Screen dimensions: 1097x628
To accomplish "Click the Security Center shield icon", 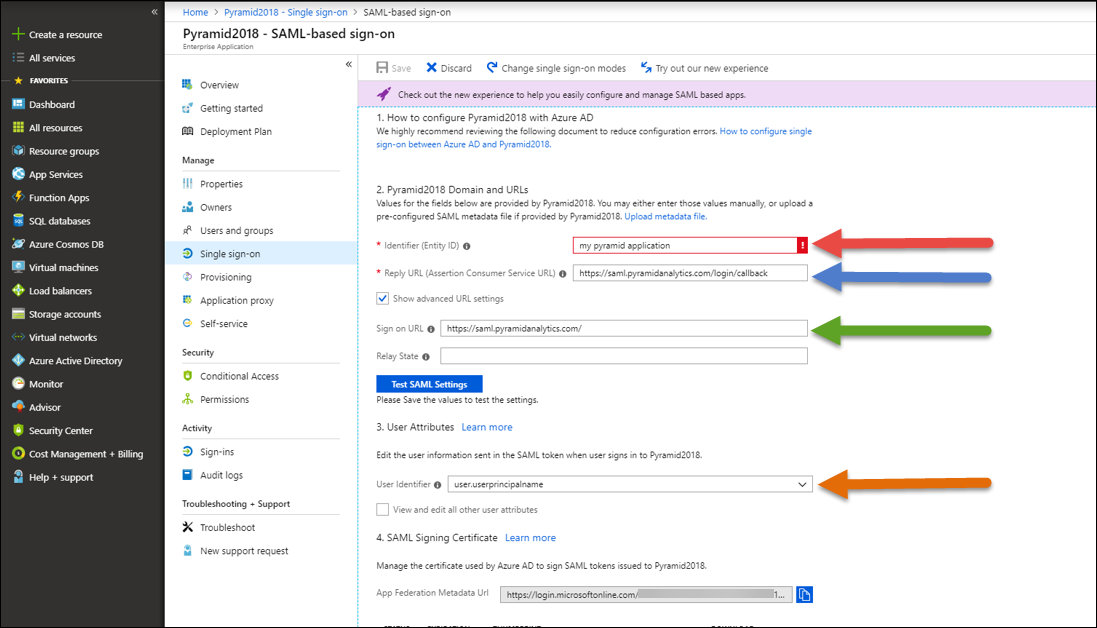I will coord(18,430).
